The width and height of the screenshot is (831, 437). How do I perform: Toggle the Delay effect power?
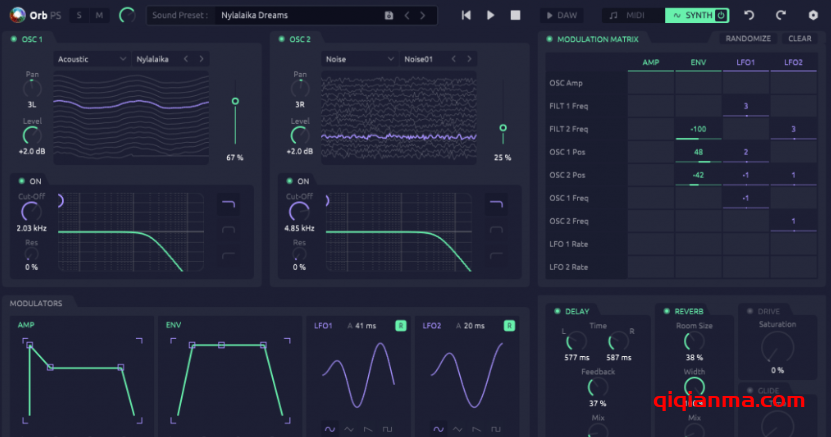557,311
